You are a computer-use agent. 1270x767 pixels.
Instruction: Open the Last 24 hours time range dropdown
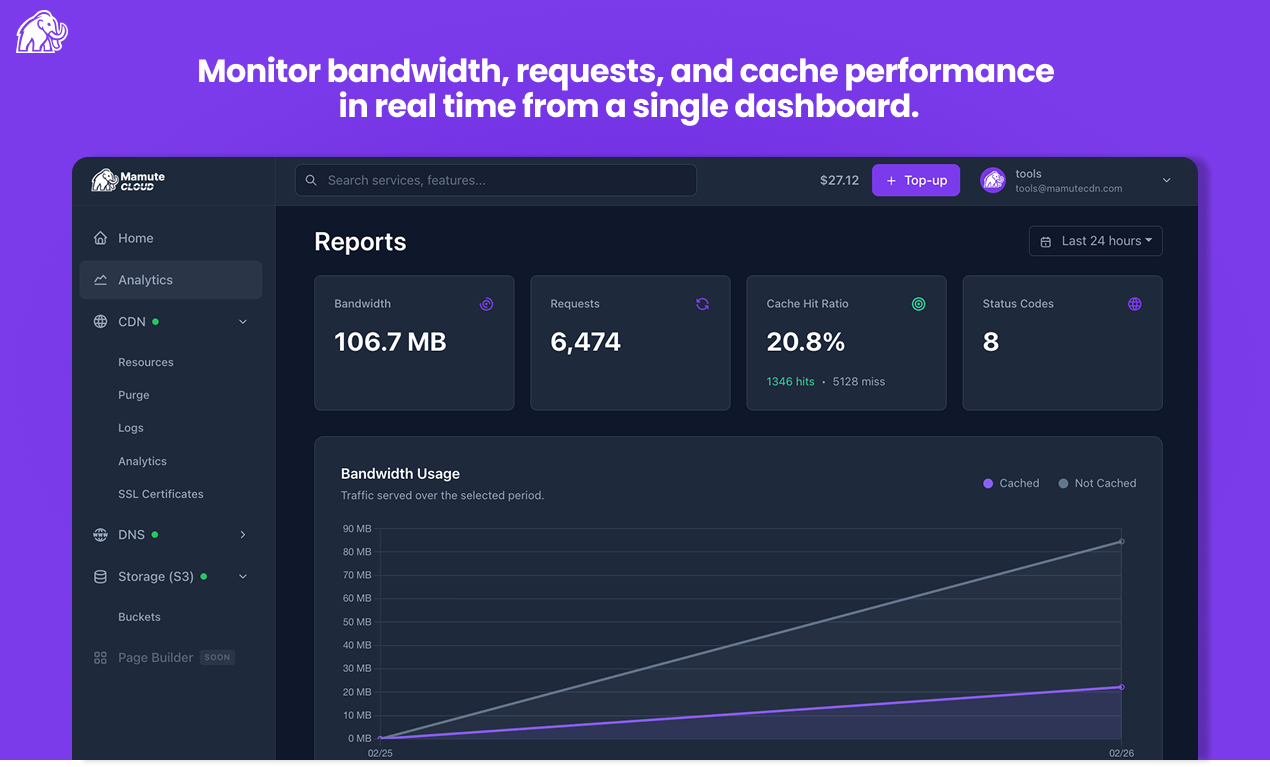(1095, 240)
